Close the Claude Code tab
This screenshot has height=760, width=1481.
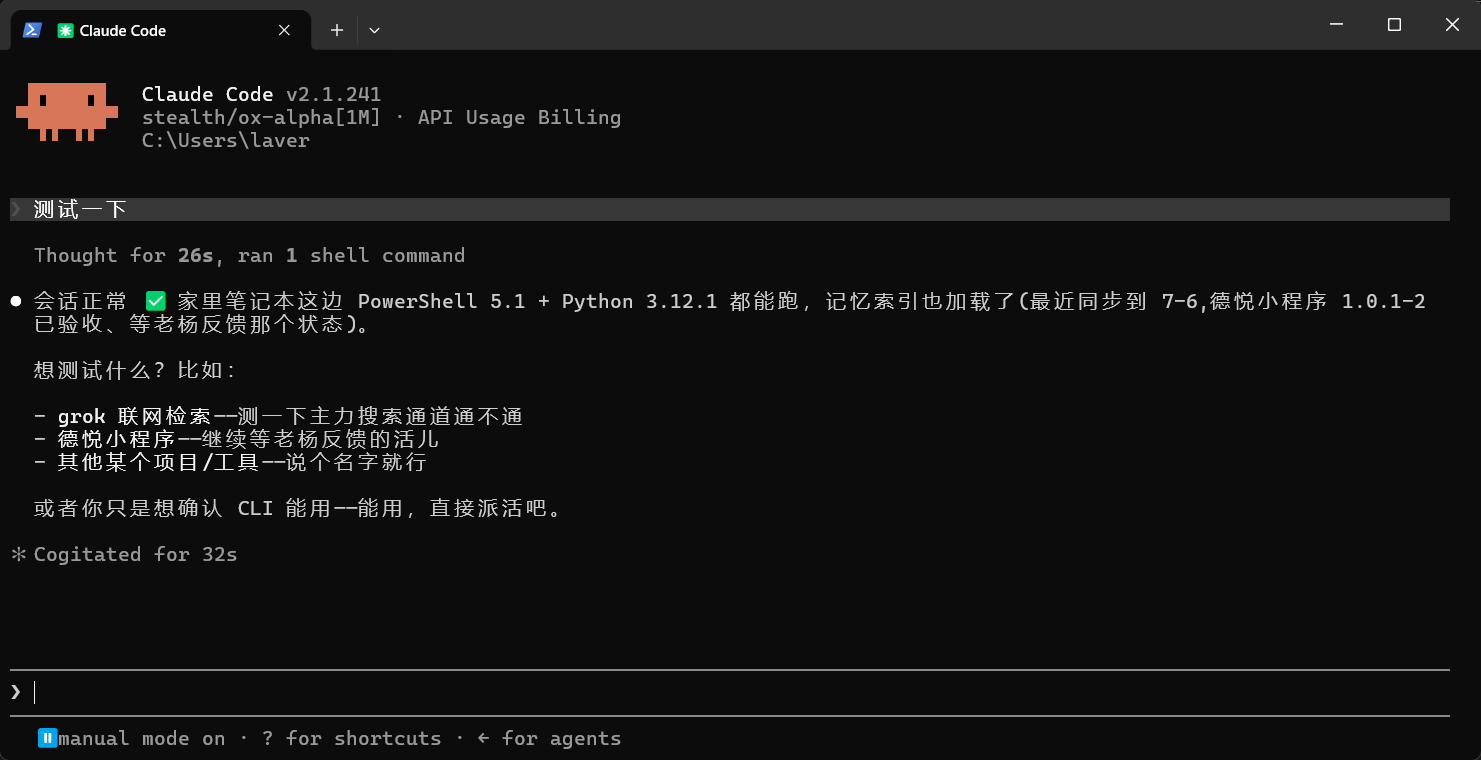tap(284, 30)
